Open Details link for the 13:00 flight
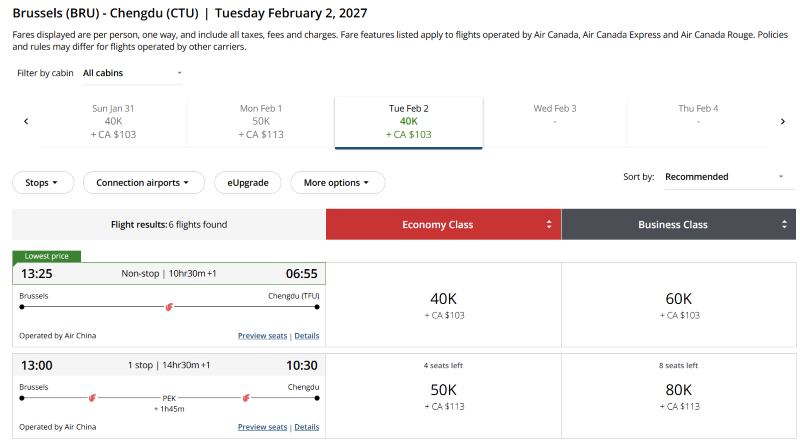800x442 pixels. [x=307, y=427]
